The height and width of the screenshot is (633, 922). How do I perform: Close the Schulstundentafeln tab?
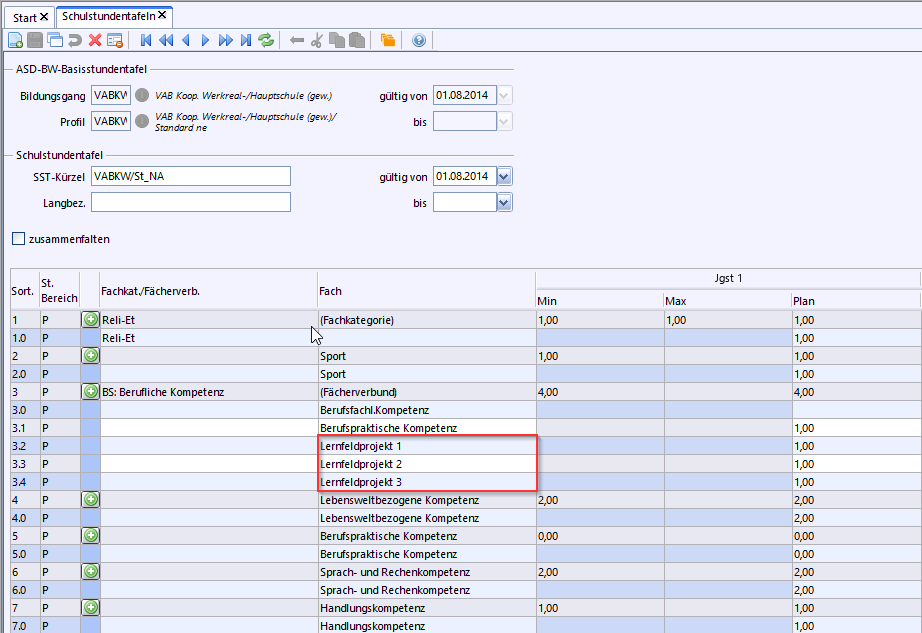[x=162, y=16]
